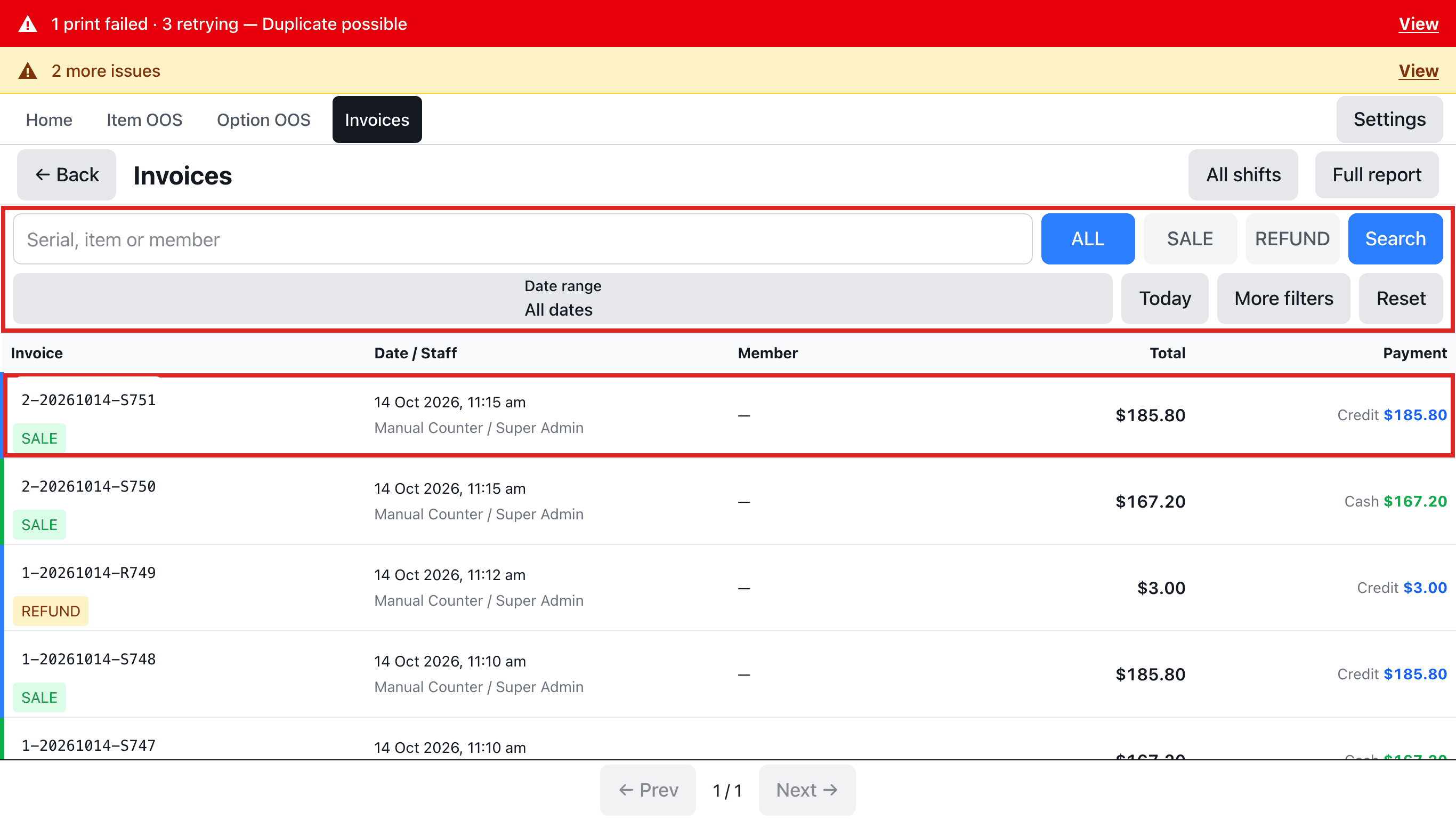
Task: Click the SALE badge on invoice S748
Action: 39,698
